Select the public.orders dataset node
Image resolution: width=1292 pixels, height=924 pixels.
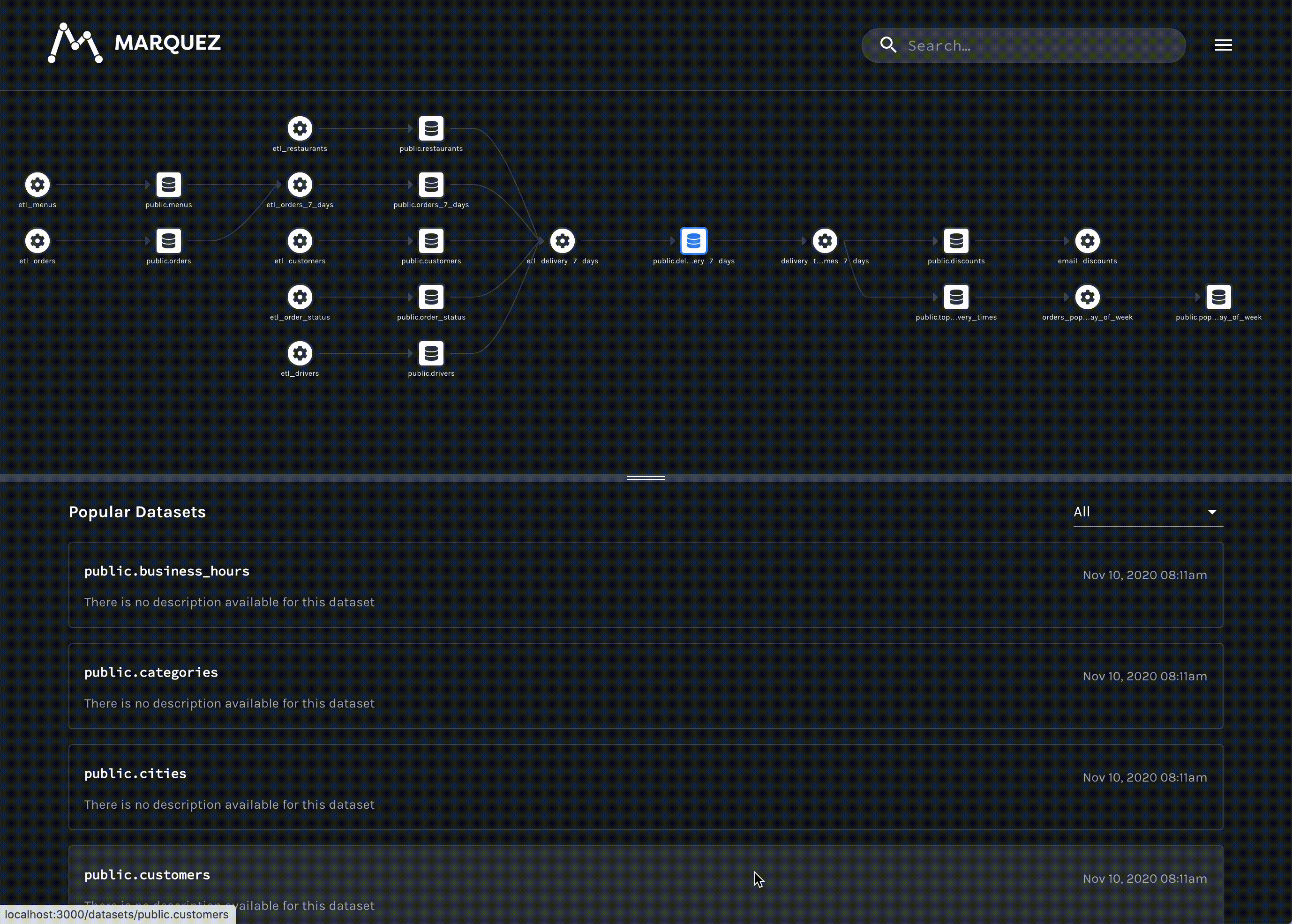[168, 241]
